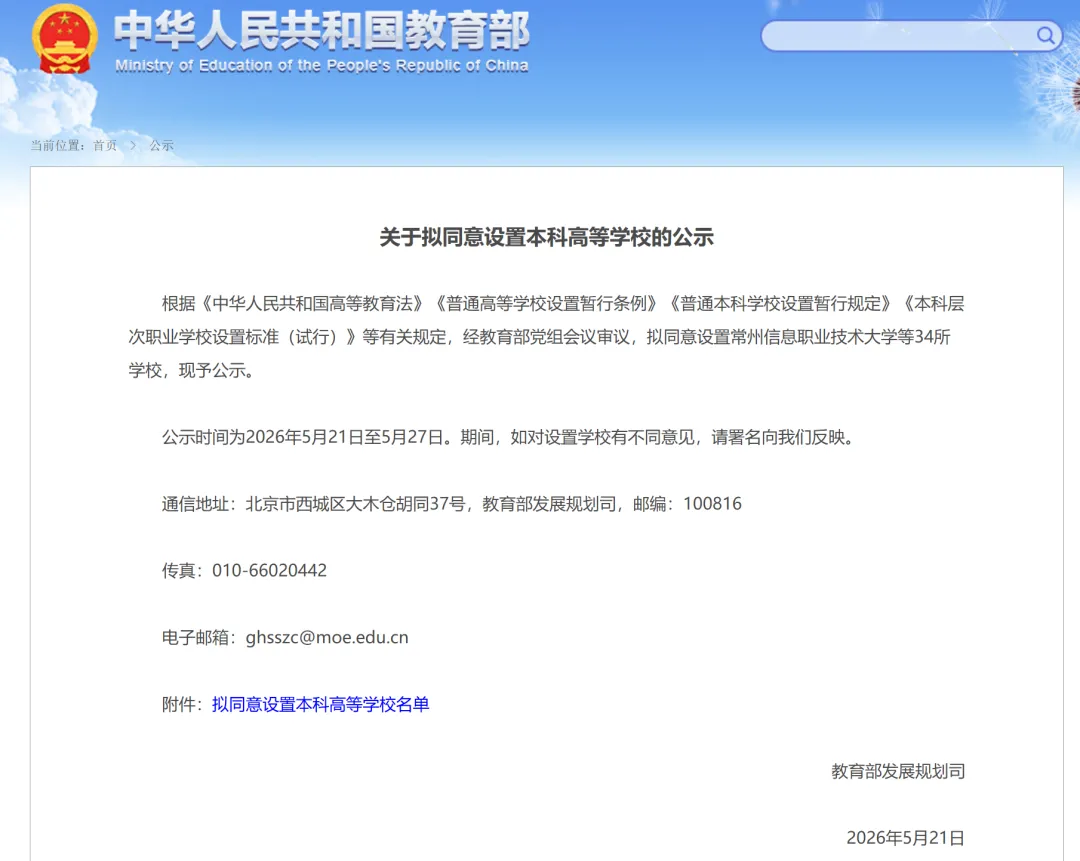The image size is (1080, 861).
Task: Click the email address ghsszc@moe.edu.cn
Action: (327, 637)
